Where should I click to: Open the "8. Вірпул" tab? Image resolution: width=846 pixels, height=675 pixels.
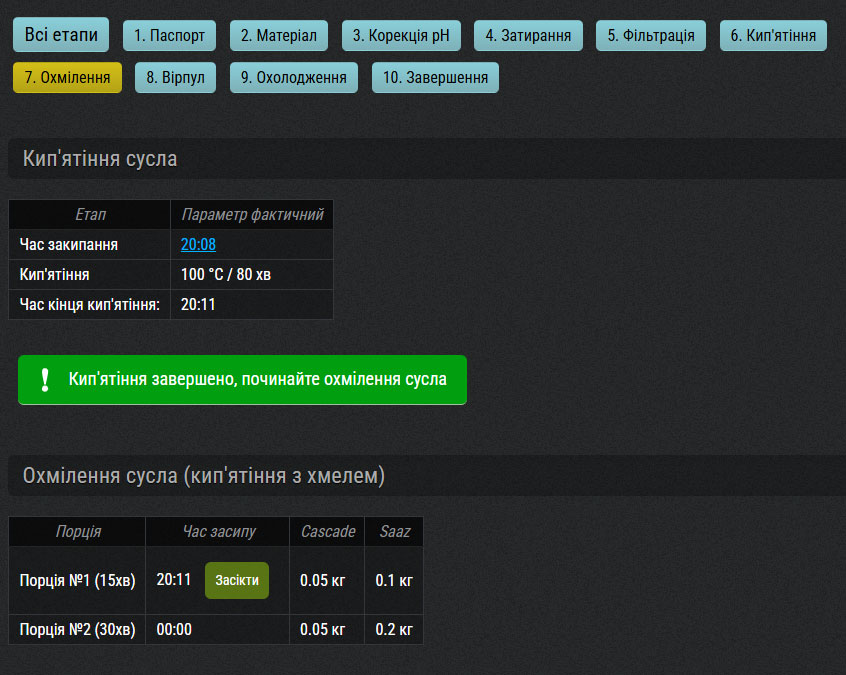pyautogui.click(x=175, y=77)
